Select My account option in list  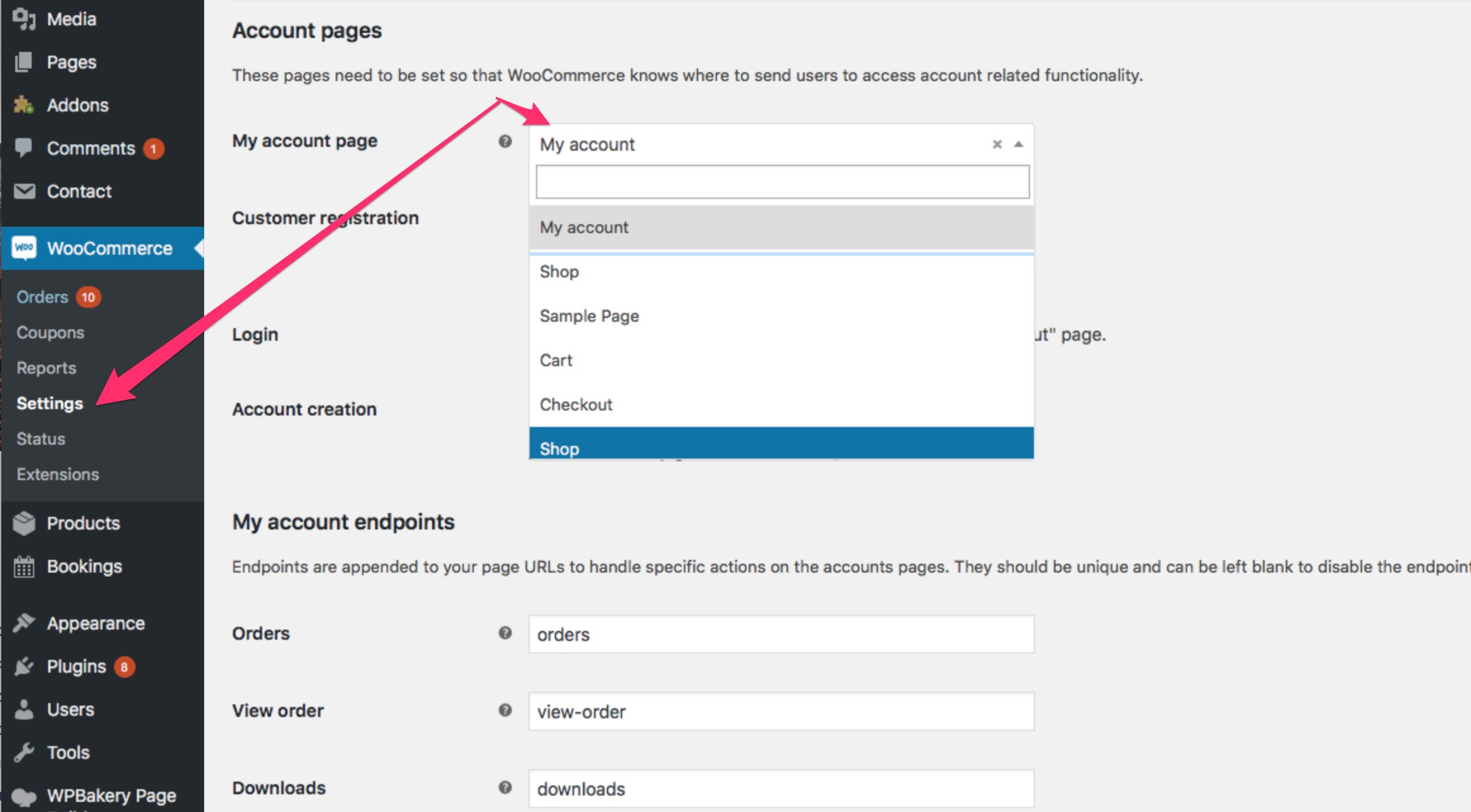pyautogui.click(x=782, y=227)
